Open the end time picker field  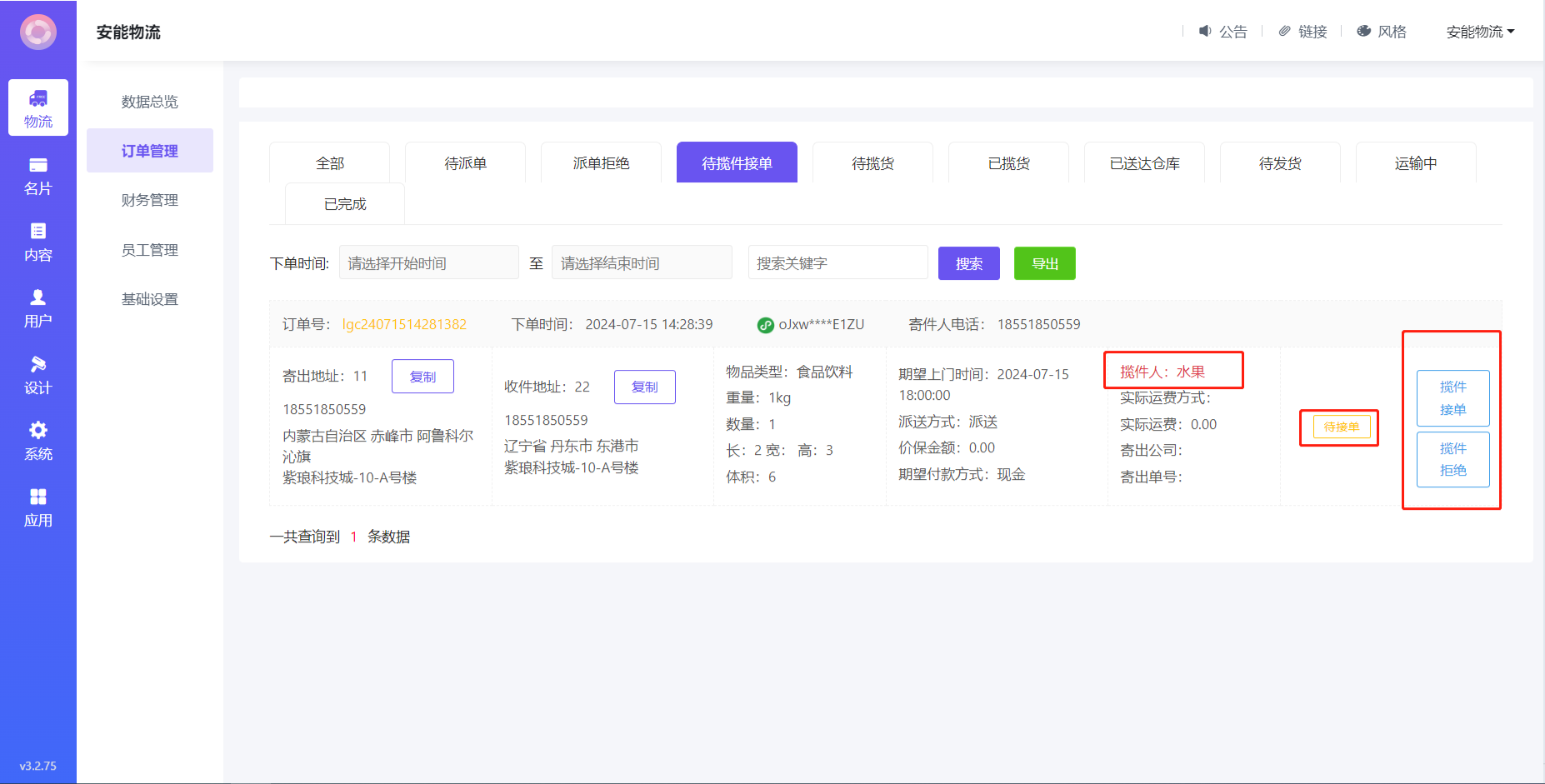pyautogui.click(x=642, y=263)
